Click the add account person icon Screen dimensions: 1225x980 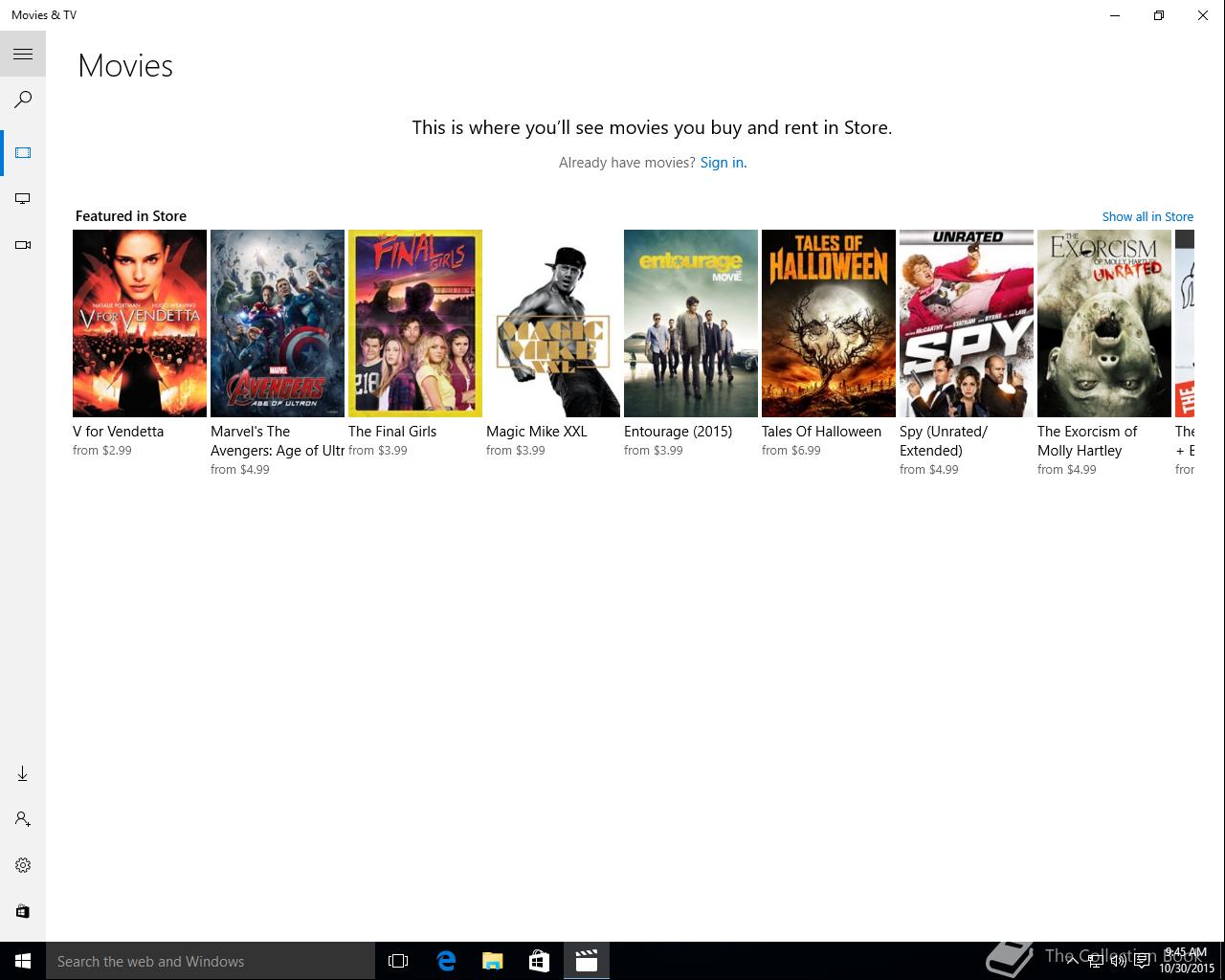point(23,819)
